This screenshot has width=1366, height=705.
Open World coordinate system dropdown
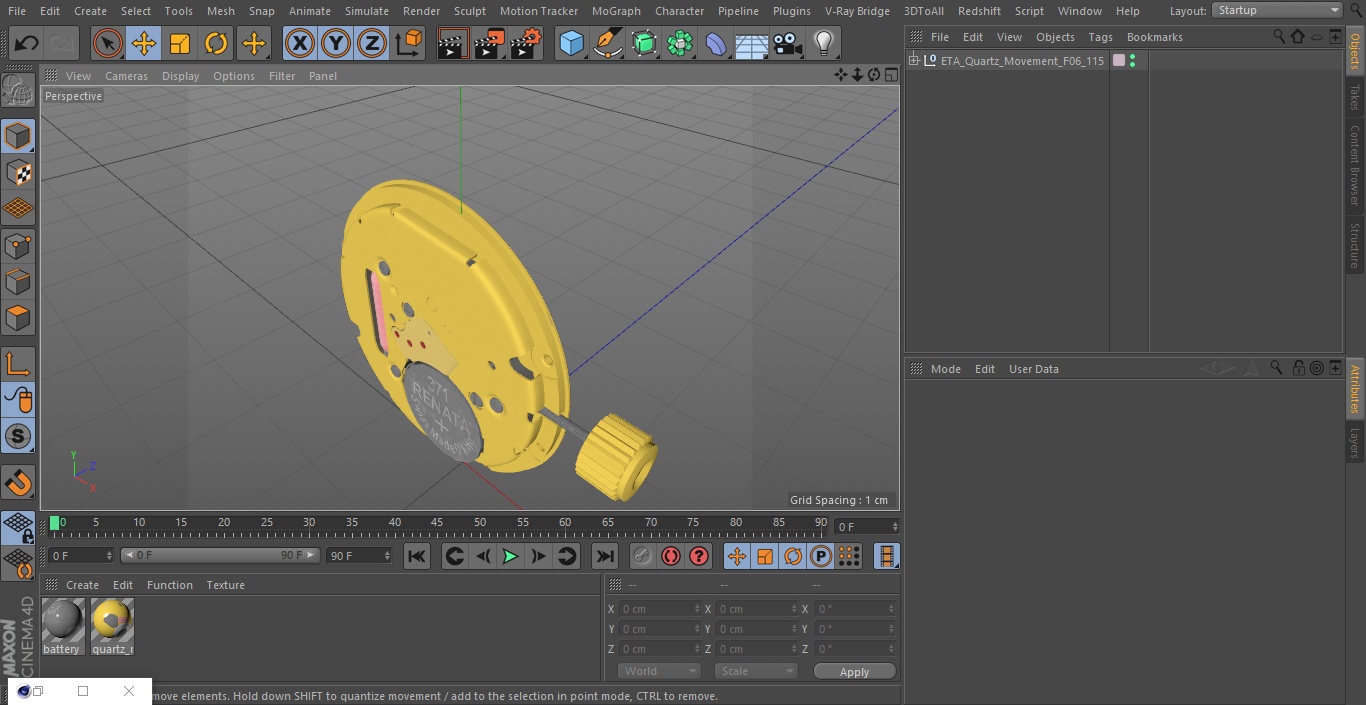click(659, 671)
